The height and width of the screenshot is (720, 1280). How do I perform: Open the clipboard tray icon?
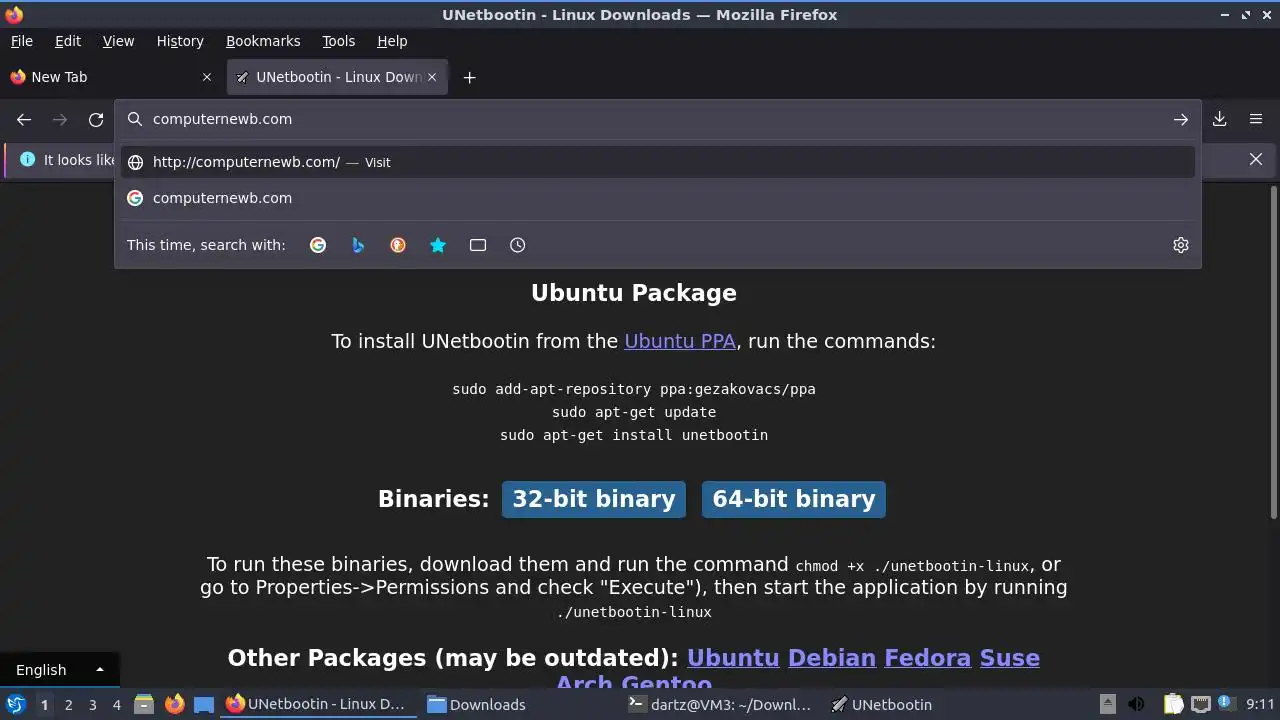[x=1173, y=704]
